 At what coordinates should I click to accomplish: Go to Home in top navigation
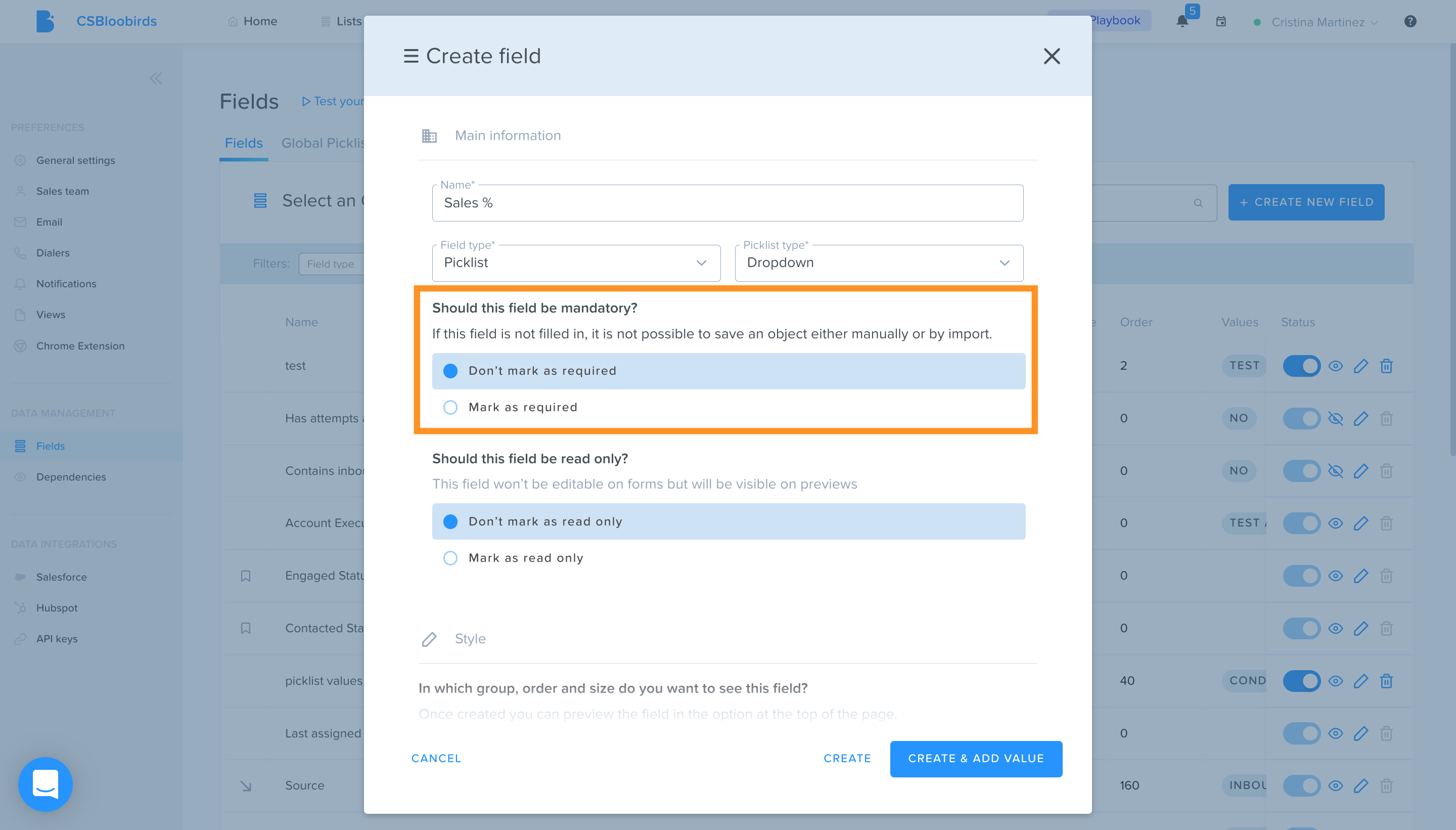[x=252, y=22]
